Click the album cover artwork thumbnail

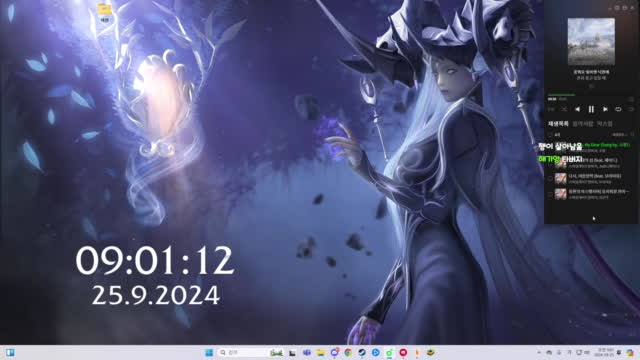pos(591,42)
